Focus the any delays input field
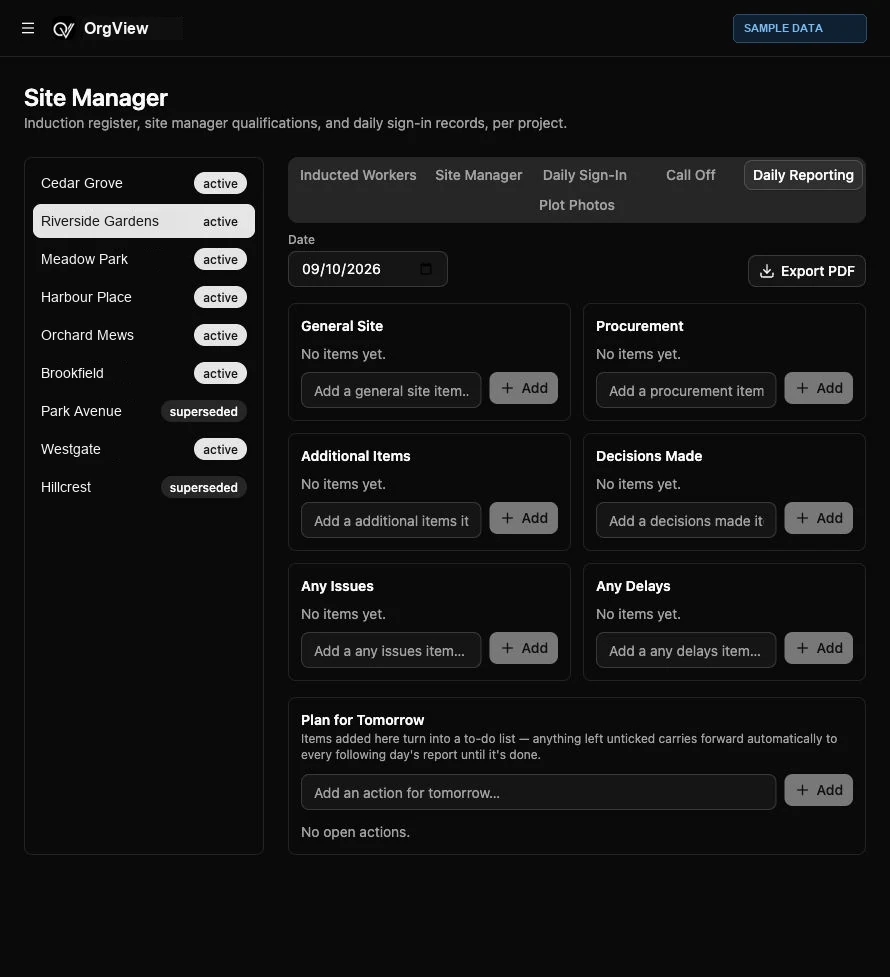 pos(686,651)
